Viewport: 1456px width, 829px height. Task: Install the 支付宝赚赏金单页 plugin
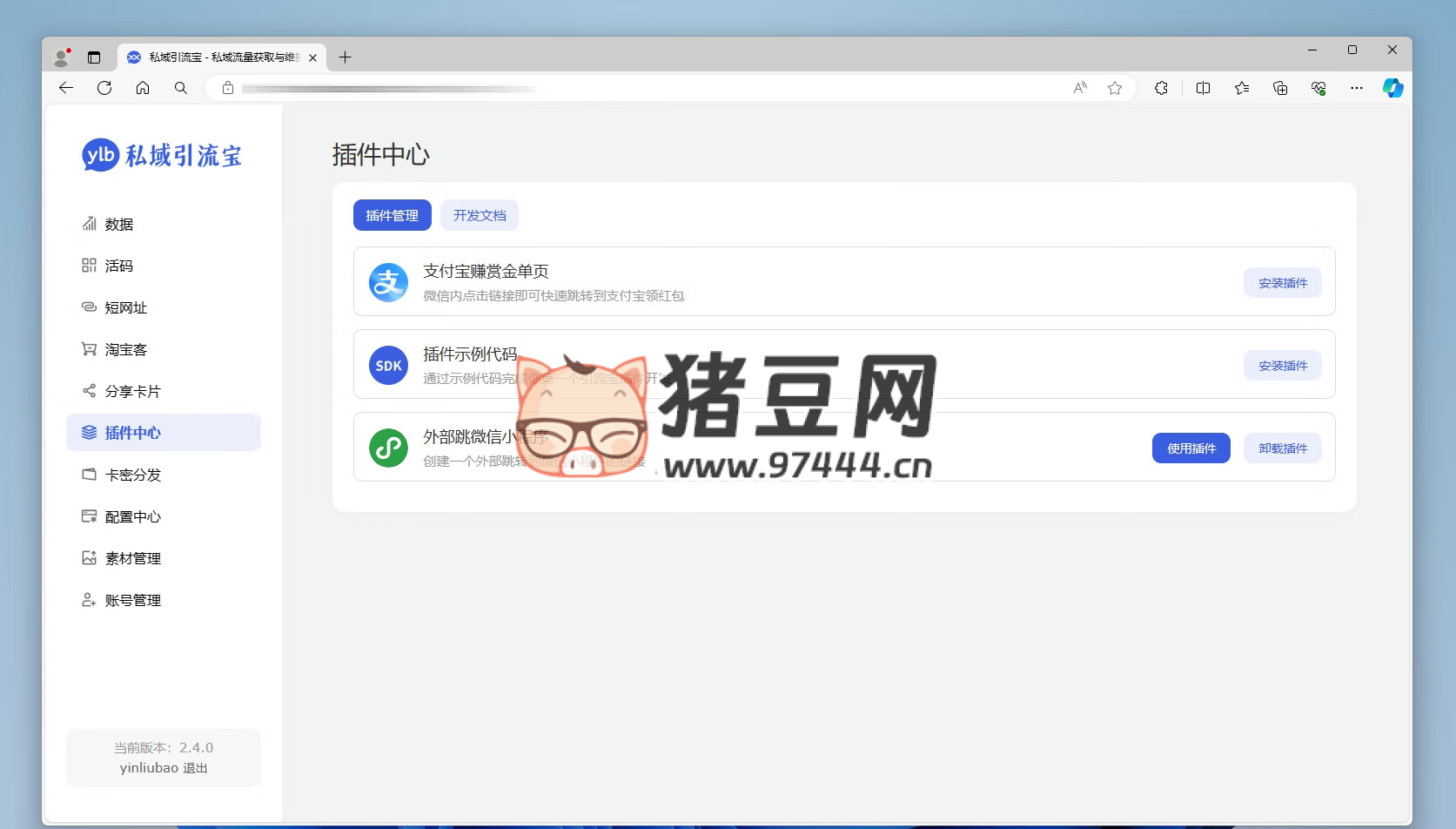[x=1283, y=283]
